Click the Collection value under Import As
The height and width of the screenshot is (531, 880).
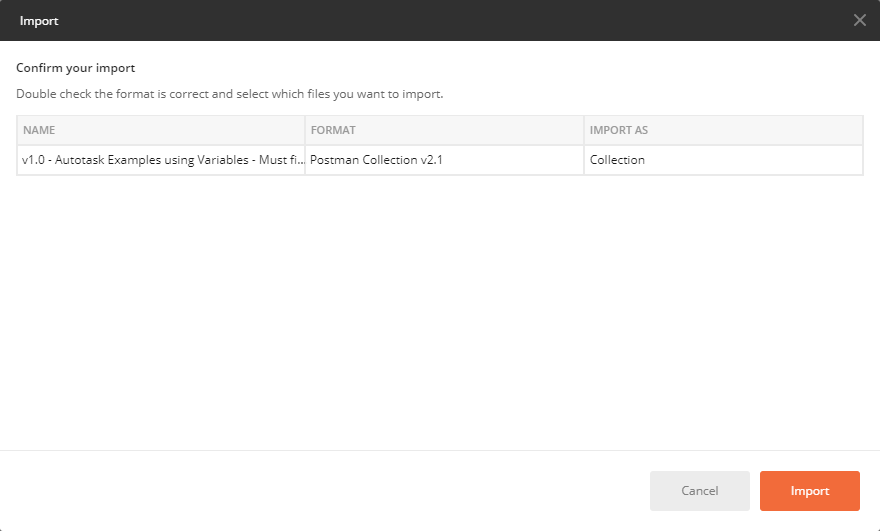(x=617, y=160)
